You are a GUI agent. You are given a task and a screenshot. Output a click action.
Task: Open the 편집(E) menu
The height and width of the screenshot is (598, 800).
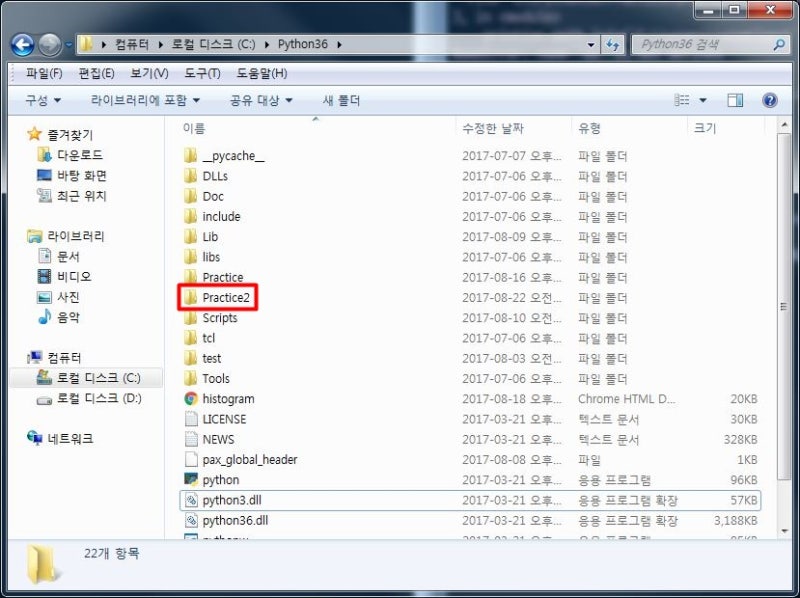[x=96, y=73]
